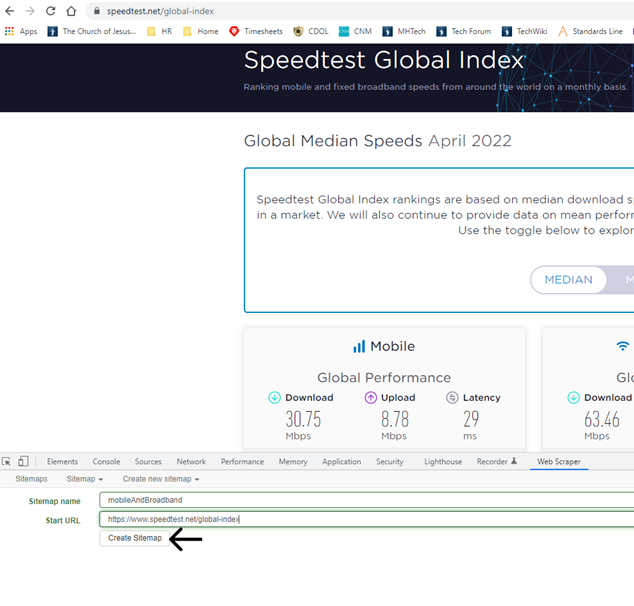
Task: Open the Tech Forum bookmark
Action: (464, 31)
